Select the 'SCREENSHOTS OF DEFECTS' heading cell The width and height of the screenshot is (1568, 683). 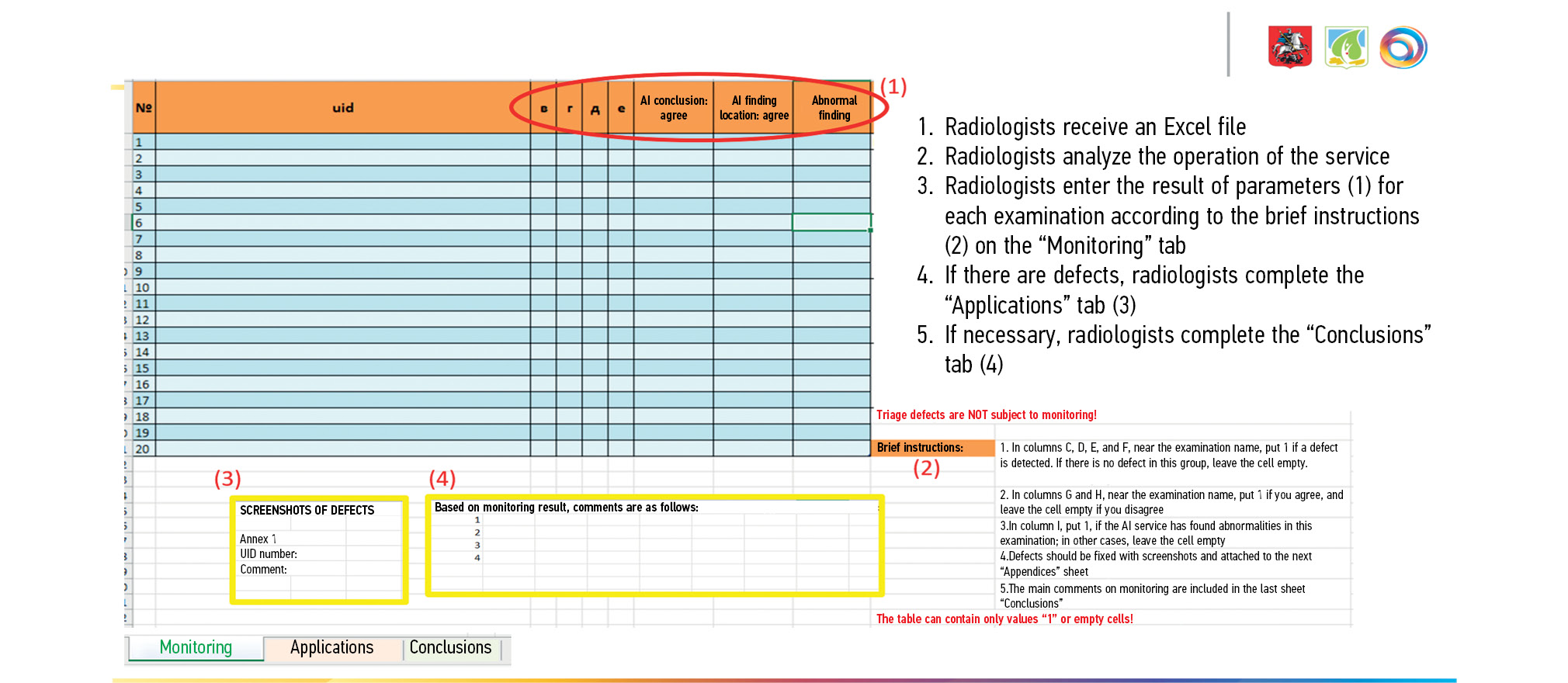(307, 510)
